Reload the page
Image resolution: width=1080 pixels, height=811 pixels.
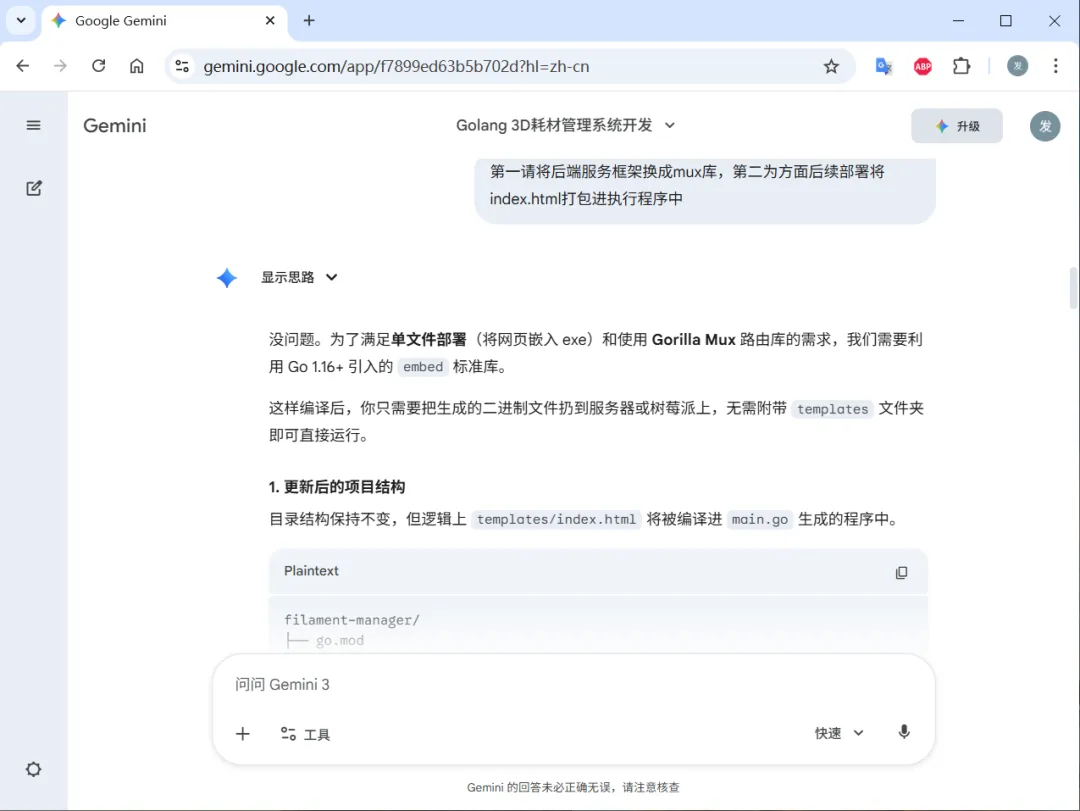[x=98, y=66]
